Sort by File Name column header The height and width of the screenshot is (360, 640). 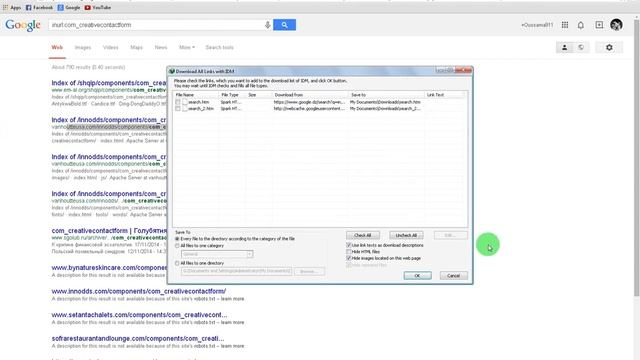click(196, 95)
